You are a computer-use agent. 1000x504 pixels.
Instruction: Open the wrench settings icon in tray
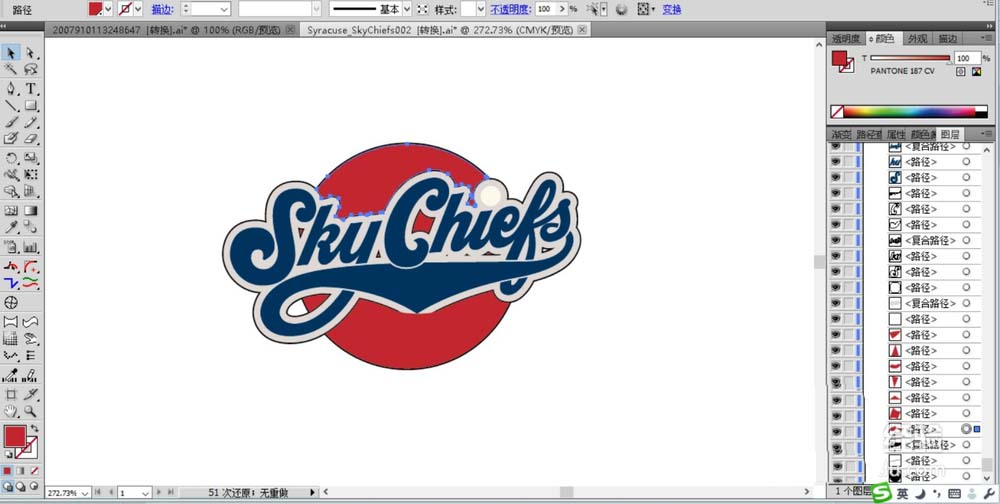click(x=989, y=494)
